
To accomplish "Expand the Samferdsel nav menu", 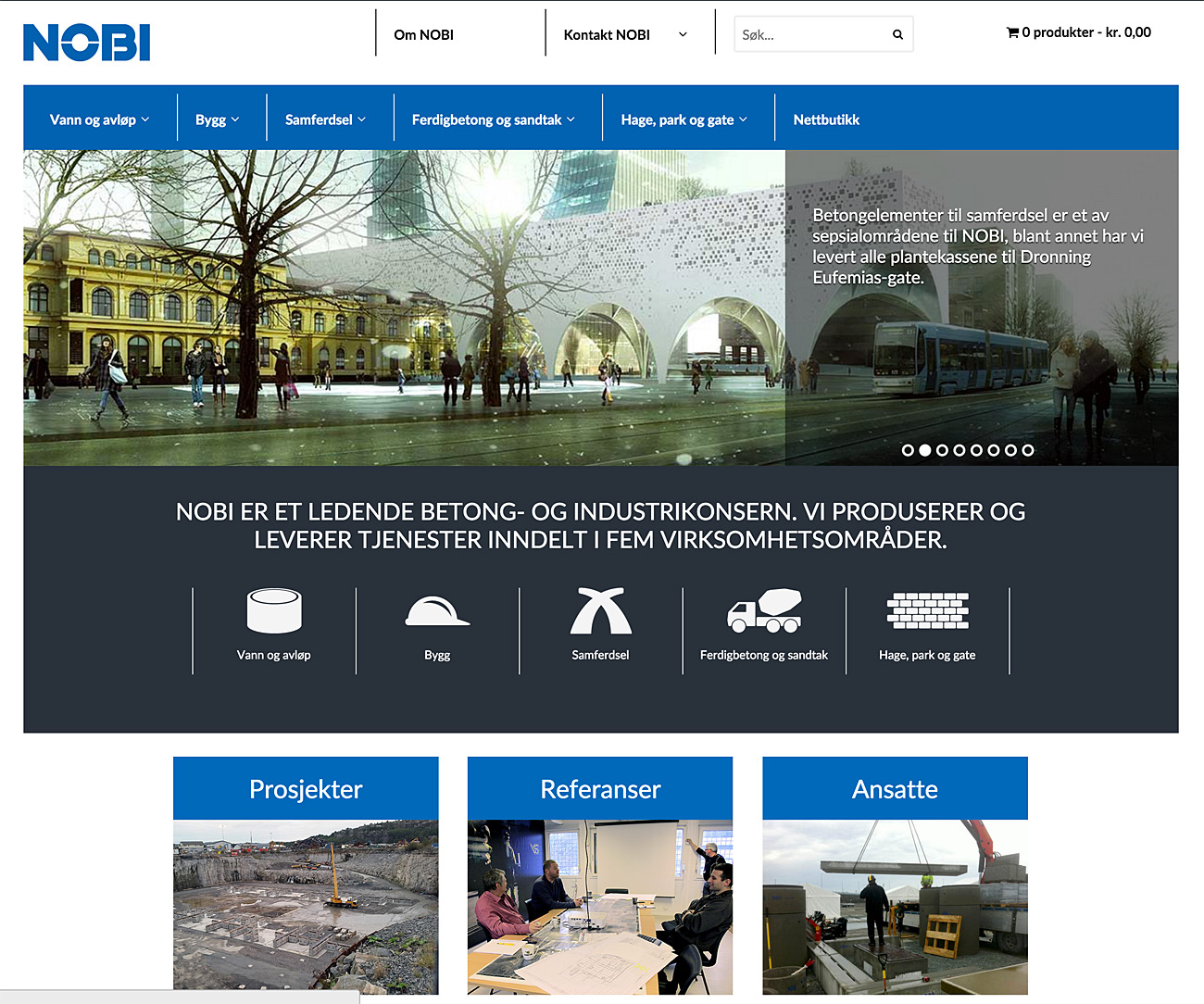I will pos(326,119).
